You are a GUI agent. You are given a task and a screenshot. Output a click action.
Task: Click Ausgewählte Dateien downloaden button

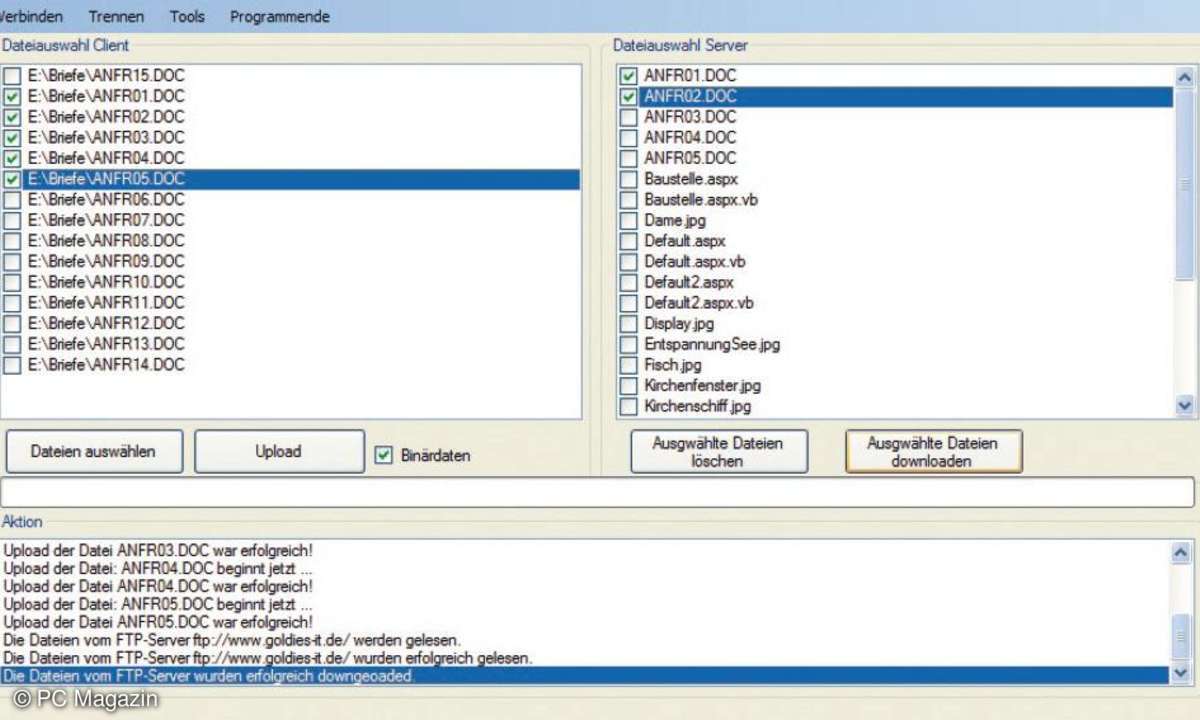click(932, 452)
